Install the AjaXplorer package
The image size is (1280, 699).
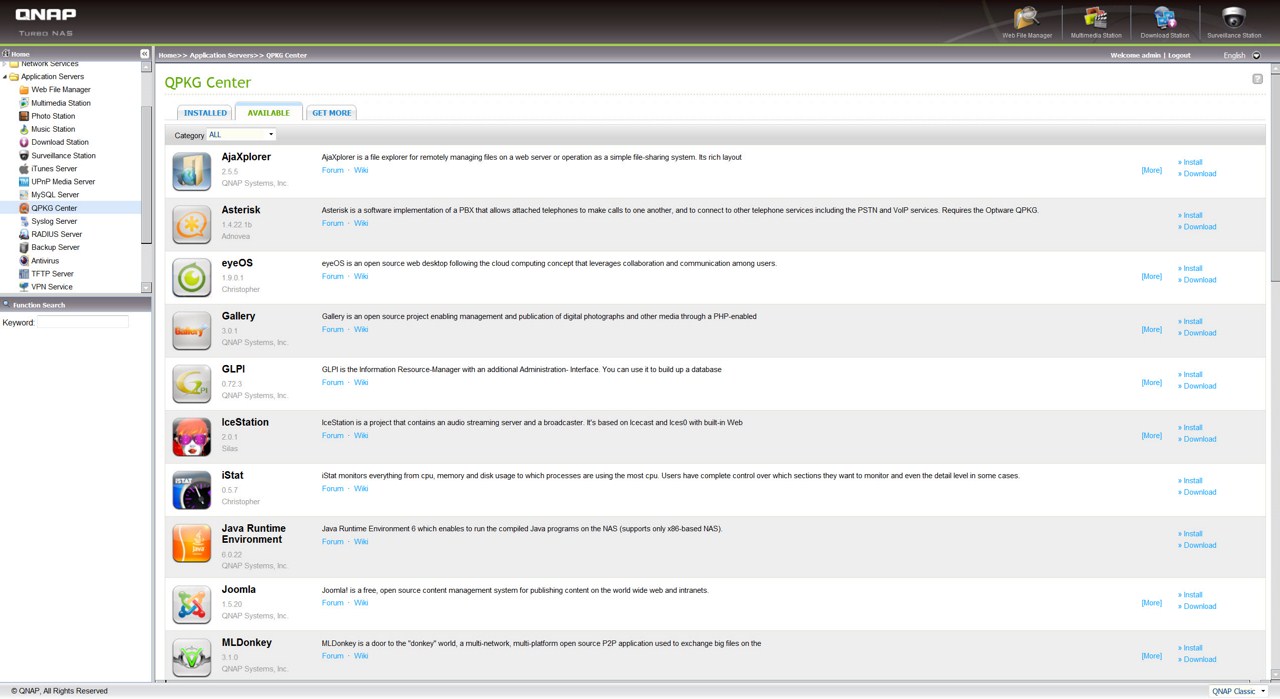point(1190,162)
